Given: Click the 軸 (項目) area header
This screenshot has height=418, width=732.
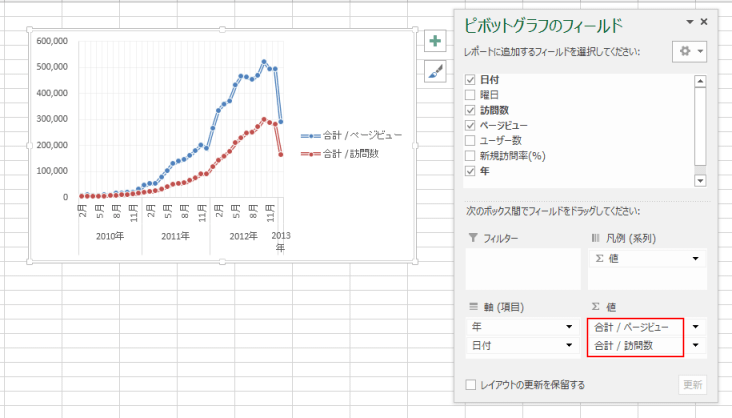Looking at the screenshot, I should point(497,307).
